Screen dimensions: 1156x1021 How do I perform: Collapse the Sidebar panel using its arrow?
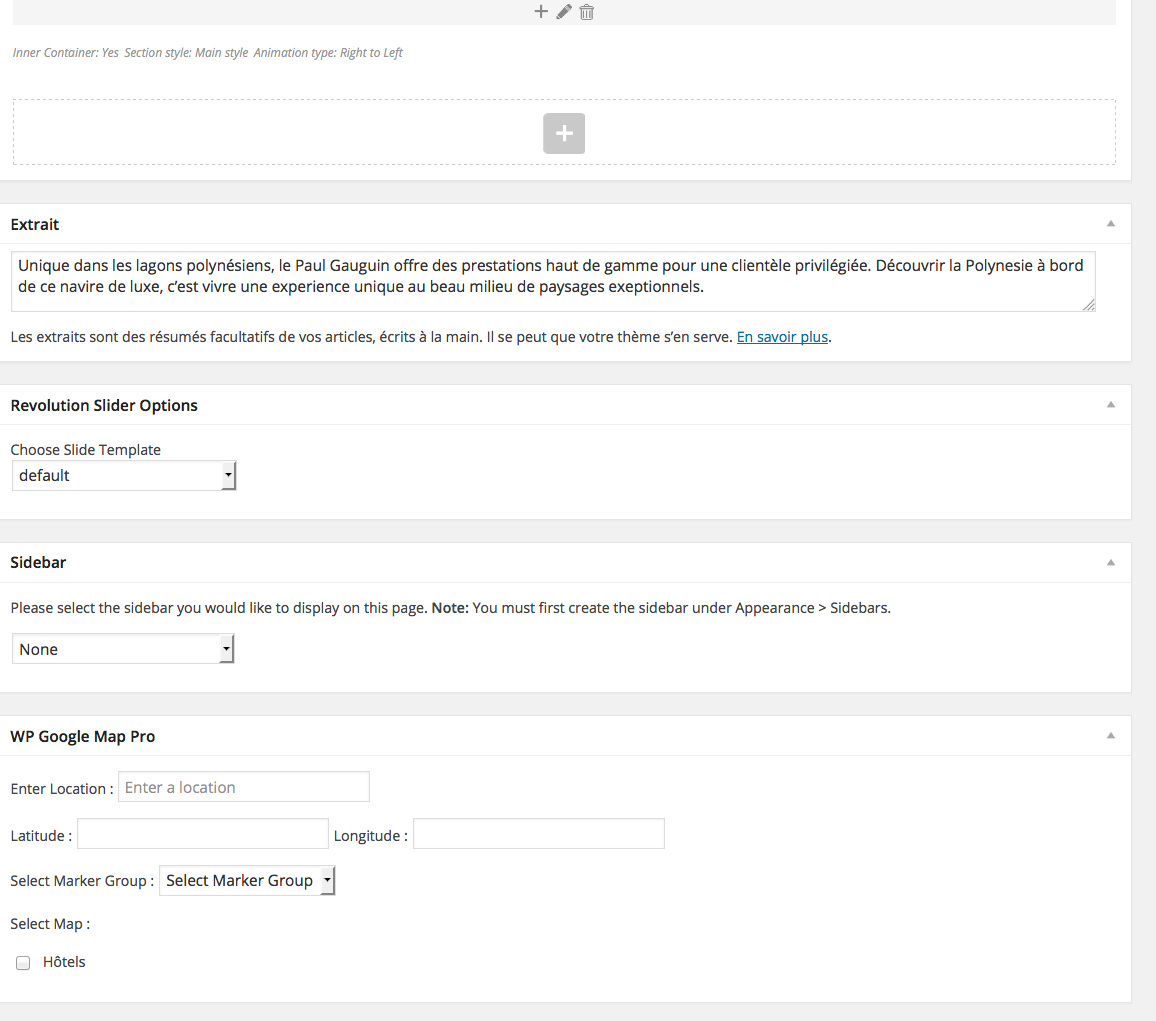1110,563
